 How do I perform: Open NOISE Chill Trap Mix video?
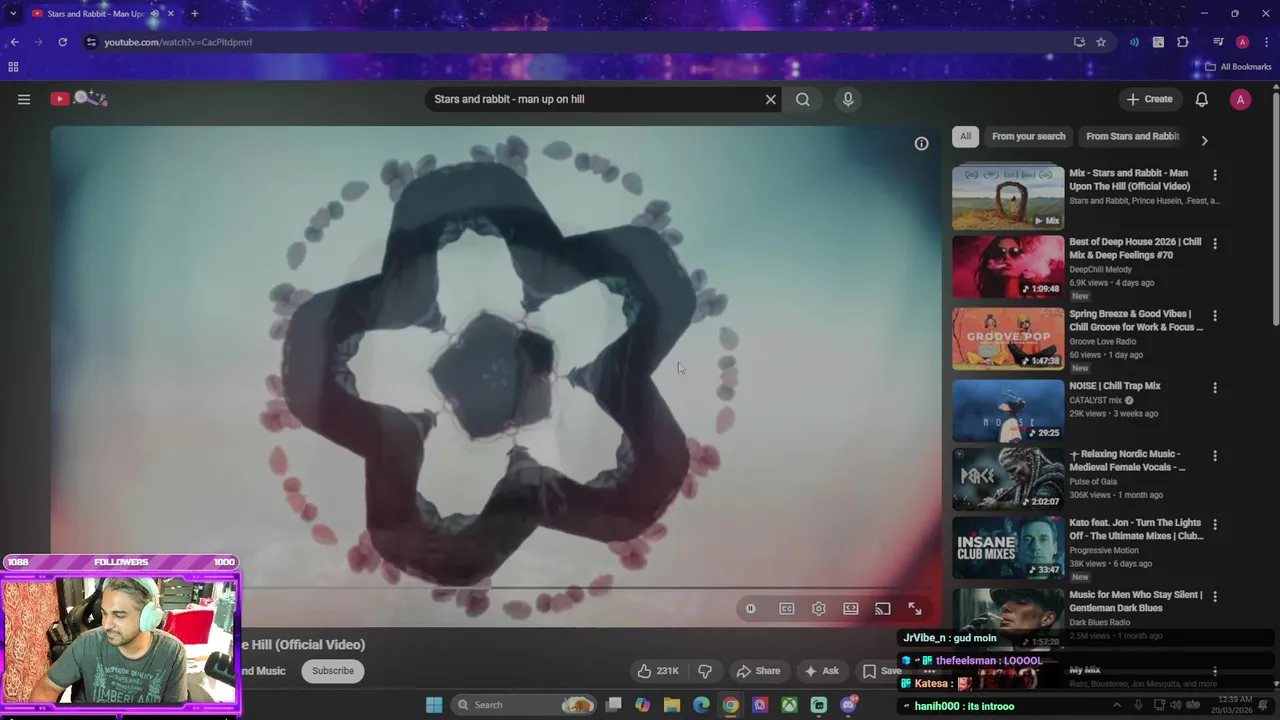1008,411
